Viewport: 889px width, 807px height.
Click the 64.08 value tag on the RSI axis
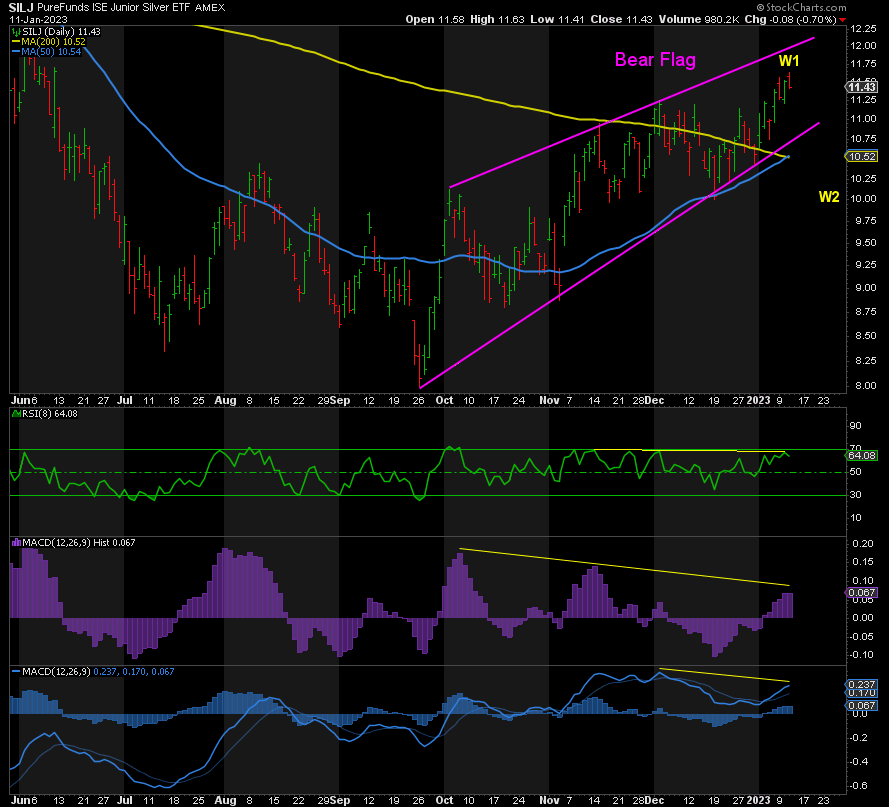[x=862, y=455]
